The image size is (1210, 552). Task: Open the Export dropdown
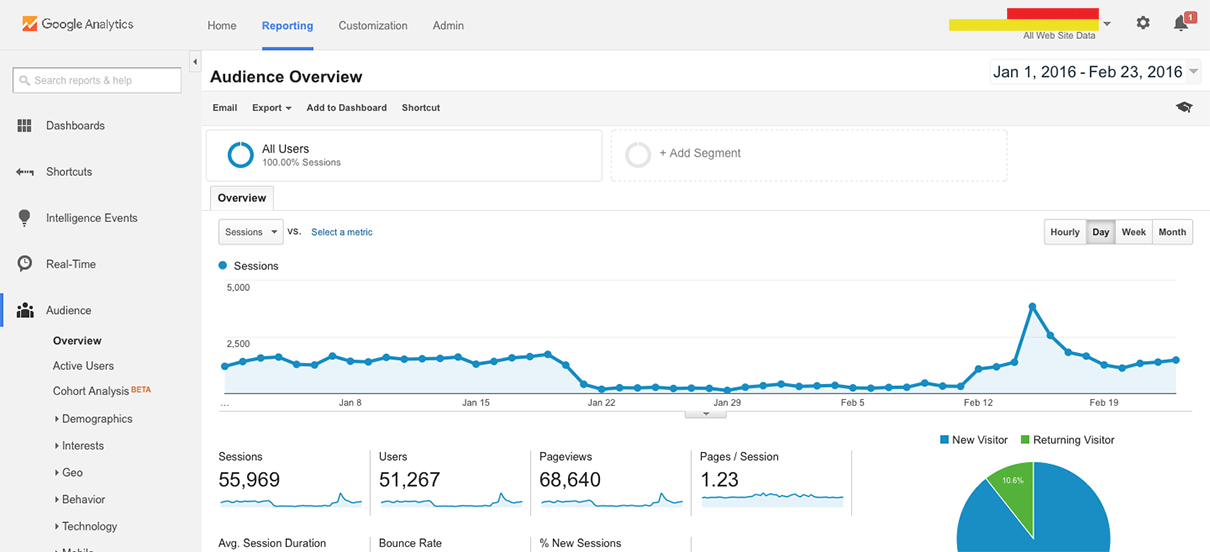click(272, 108)
